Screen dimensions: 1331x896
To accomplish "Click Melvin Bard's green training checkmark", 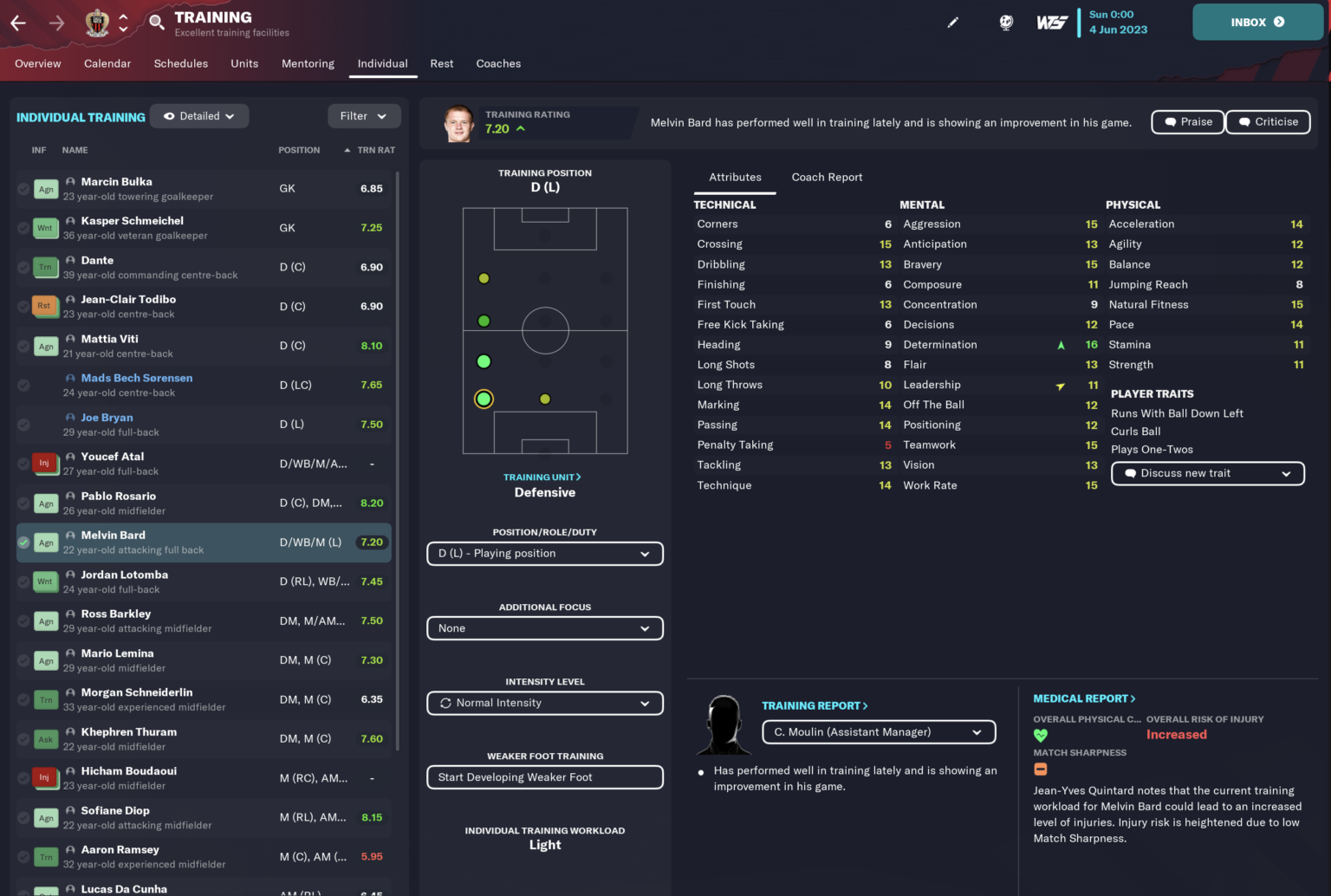I will pyautogui.click(x=23, y=542).
